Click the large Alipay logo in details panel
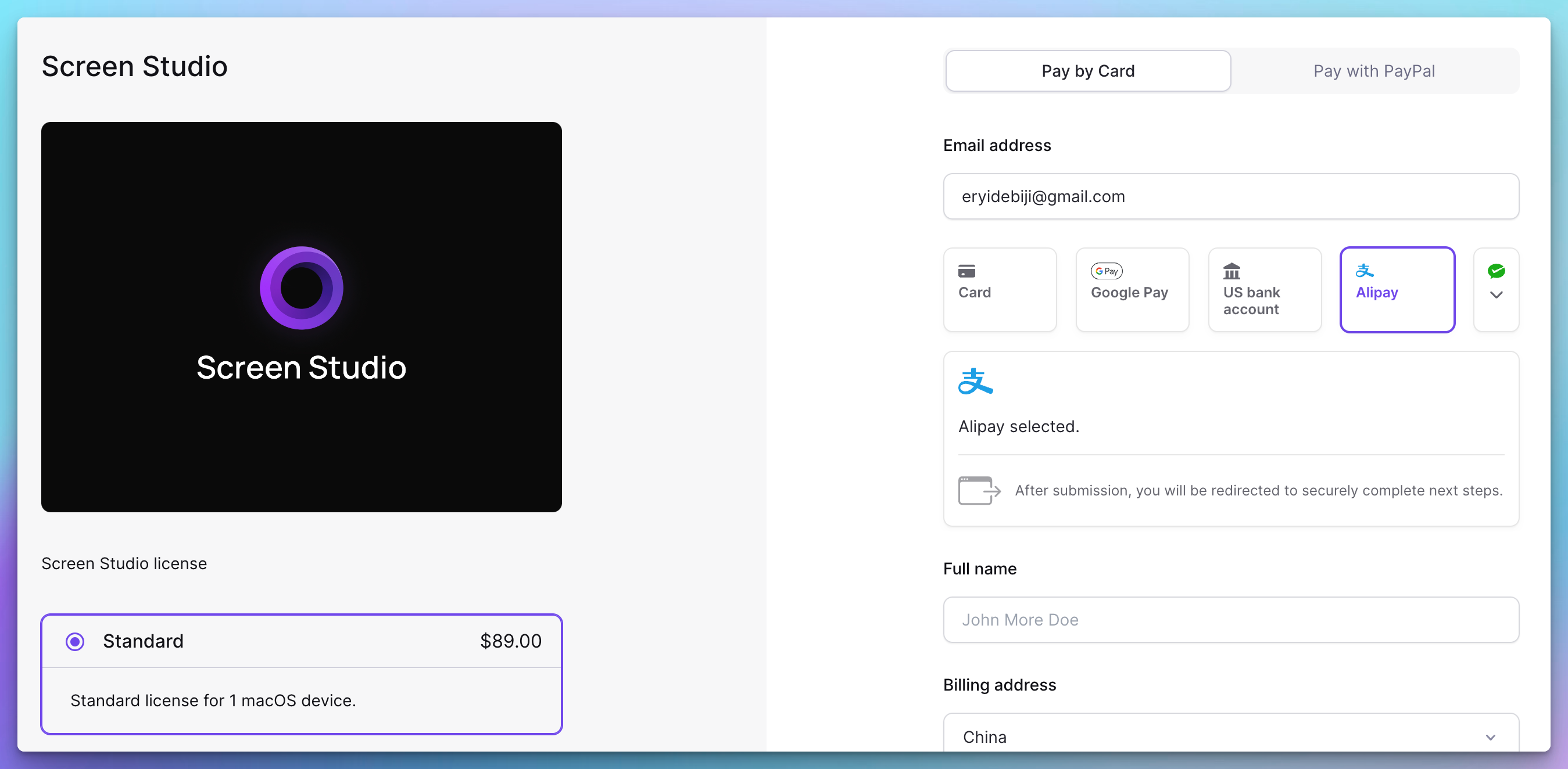Screen dimensions: 1568x769 pyautogui.click(x=976, y=382)
